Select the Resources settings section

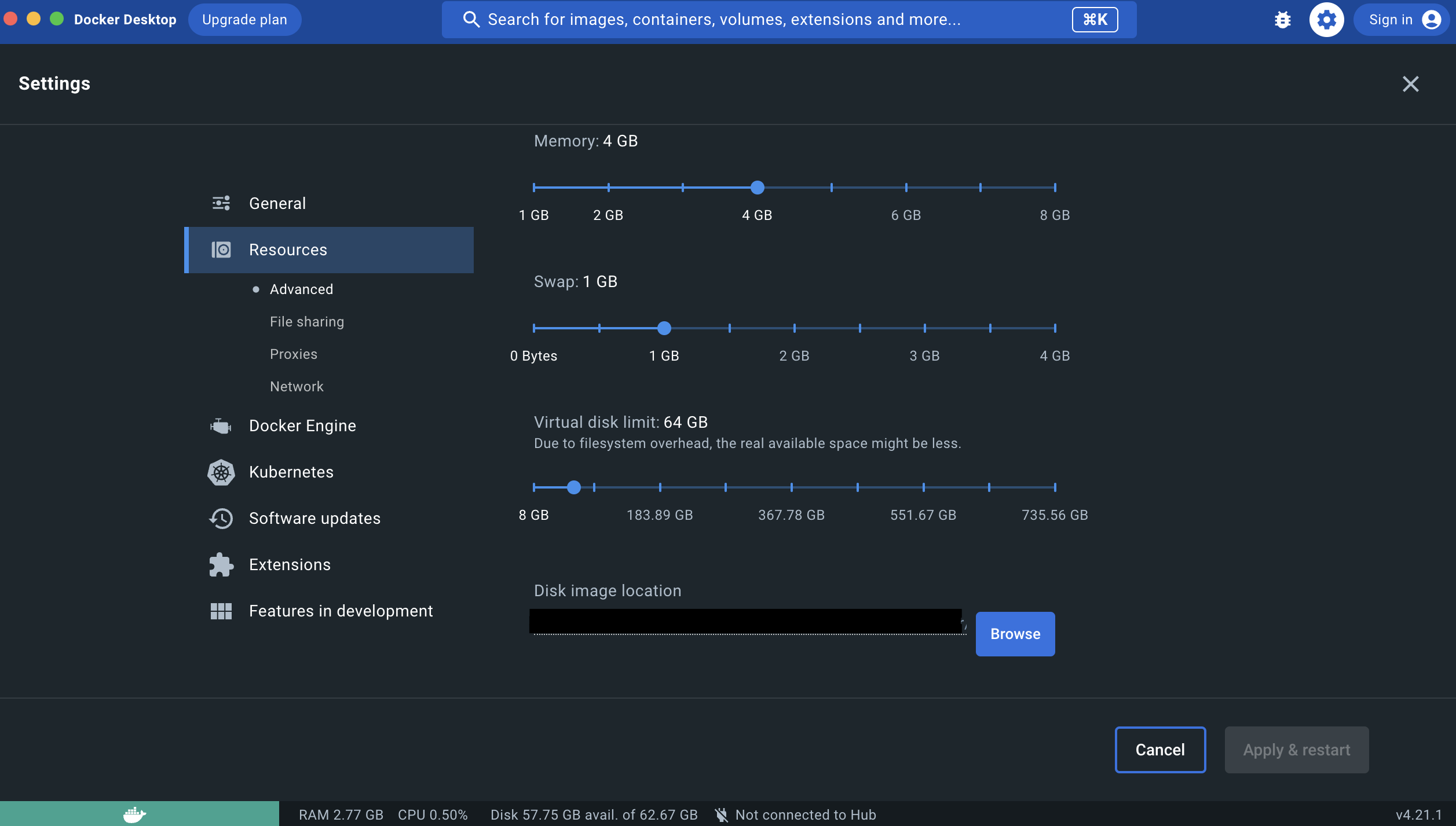tap(329, 250)
